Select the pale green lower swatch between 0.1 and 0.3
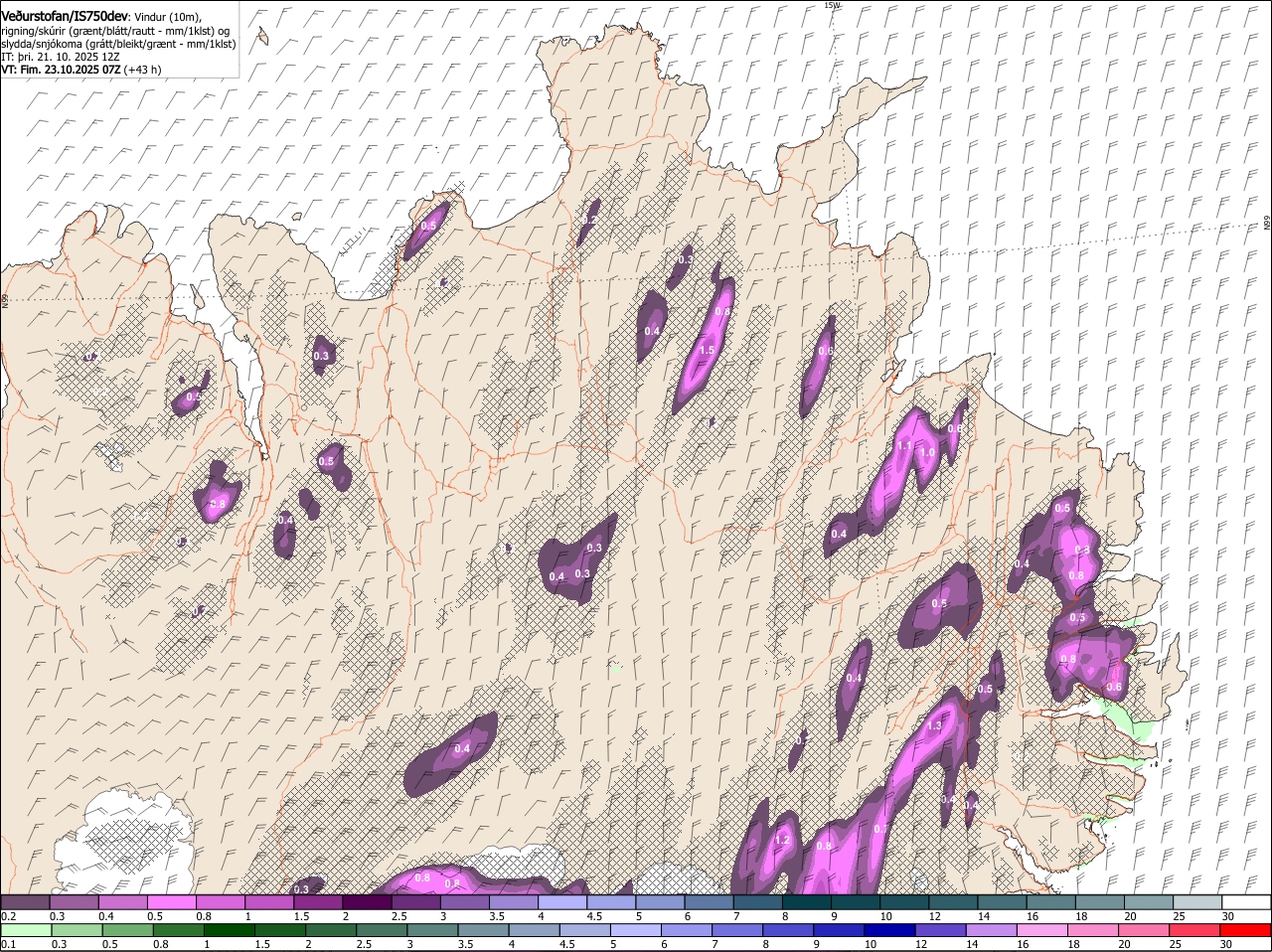 coord(26,930)
